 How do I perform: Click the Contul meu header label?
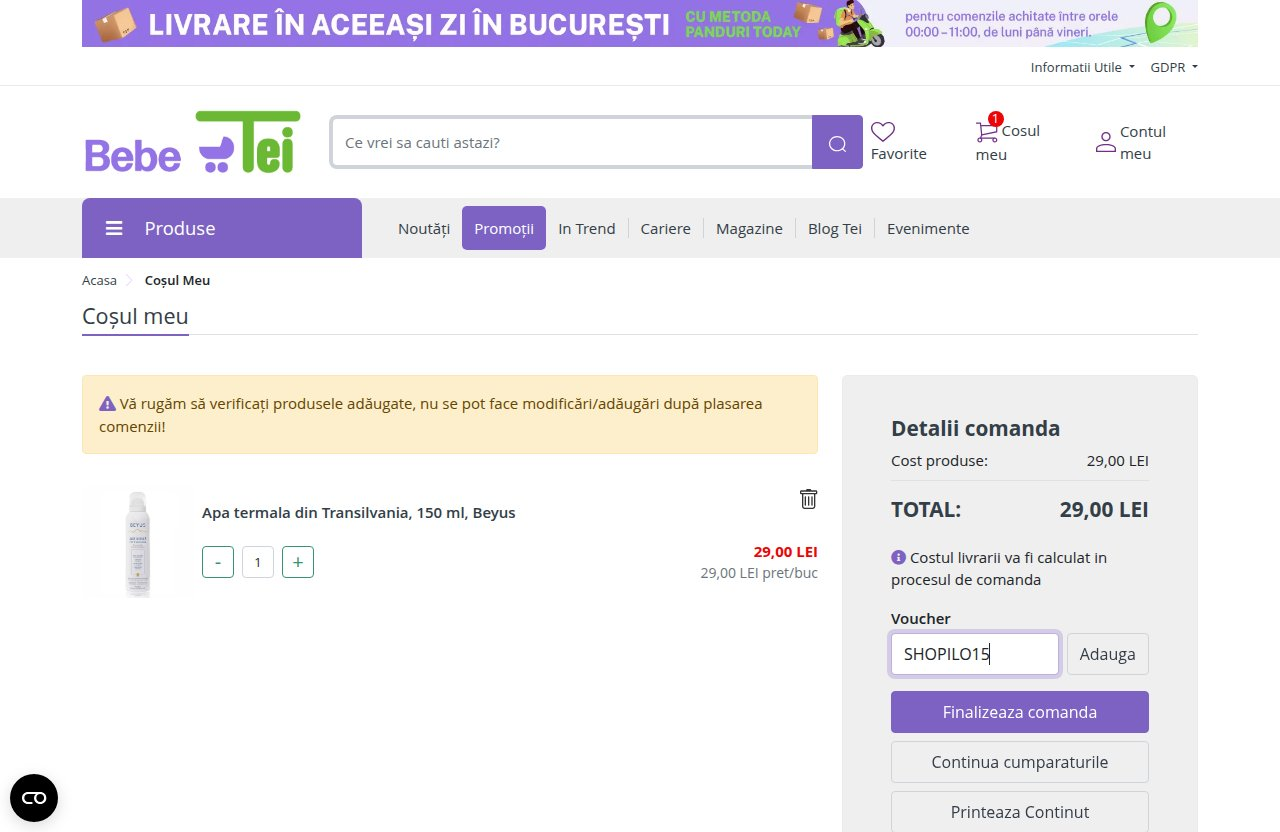pyautogui.click(x=1143, y=142)
